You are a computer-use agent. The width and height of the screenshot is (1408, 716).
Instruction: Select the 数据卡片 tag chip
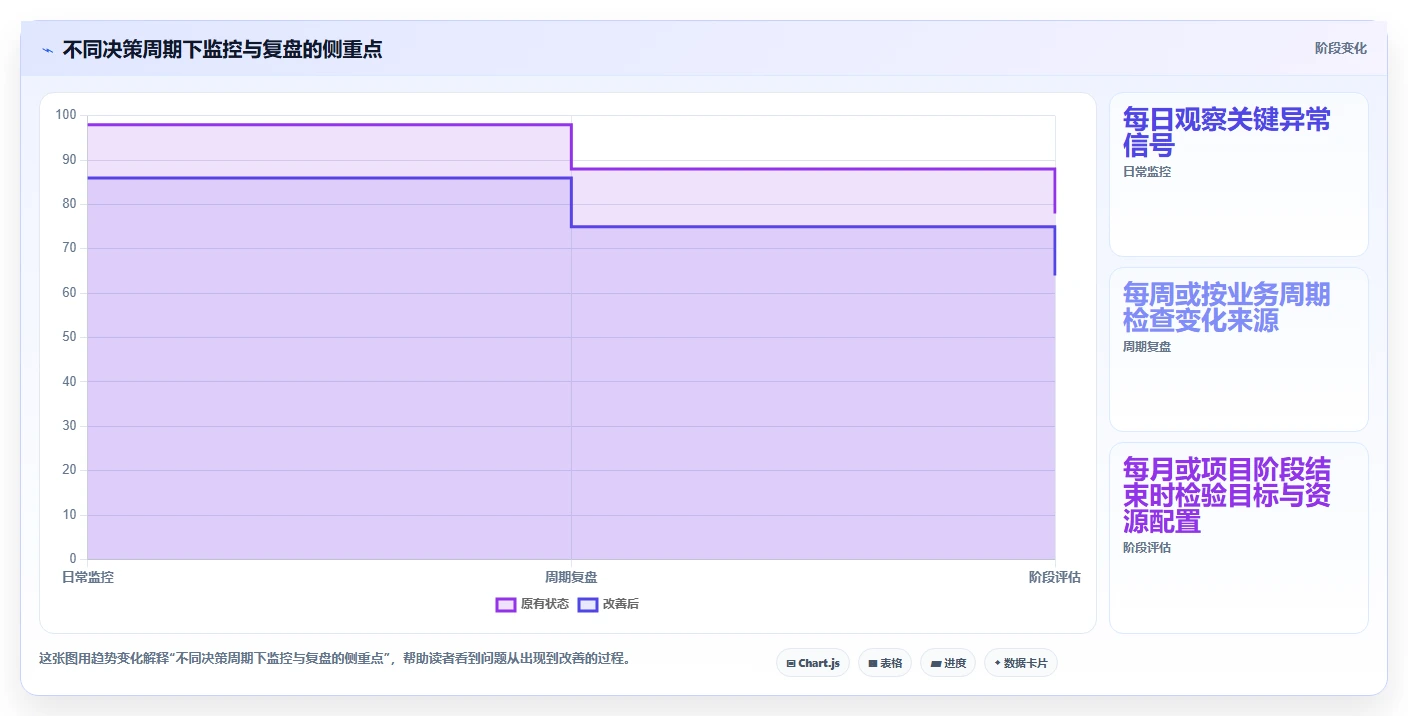1021,663
